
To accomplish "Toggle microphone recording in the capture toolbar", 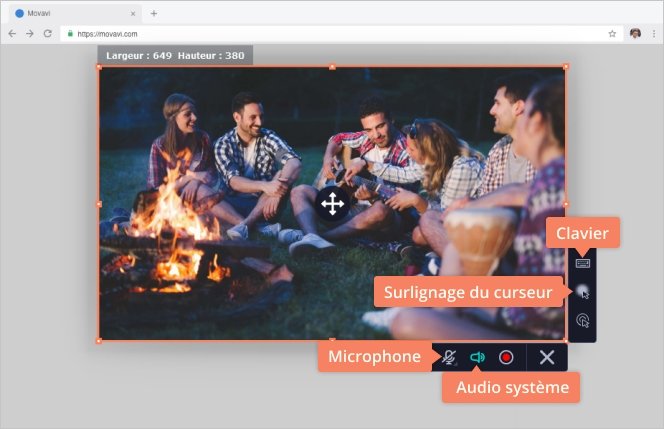I will pyautogui.click(x=449, y=357).
